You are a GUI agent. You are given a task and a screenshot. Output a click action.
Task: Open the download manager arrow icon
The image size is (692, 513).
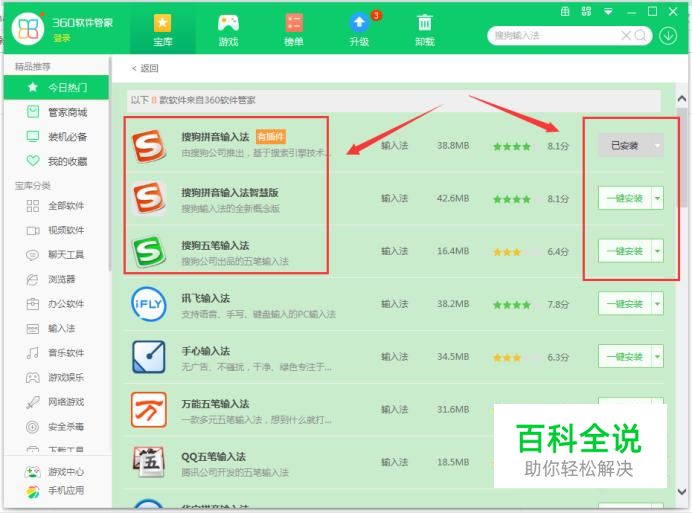tap(668, 36)
